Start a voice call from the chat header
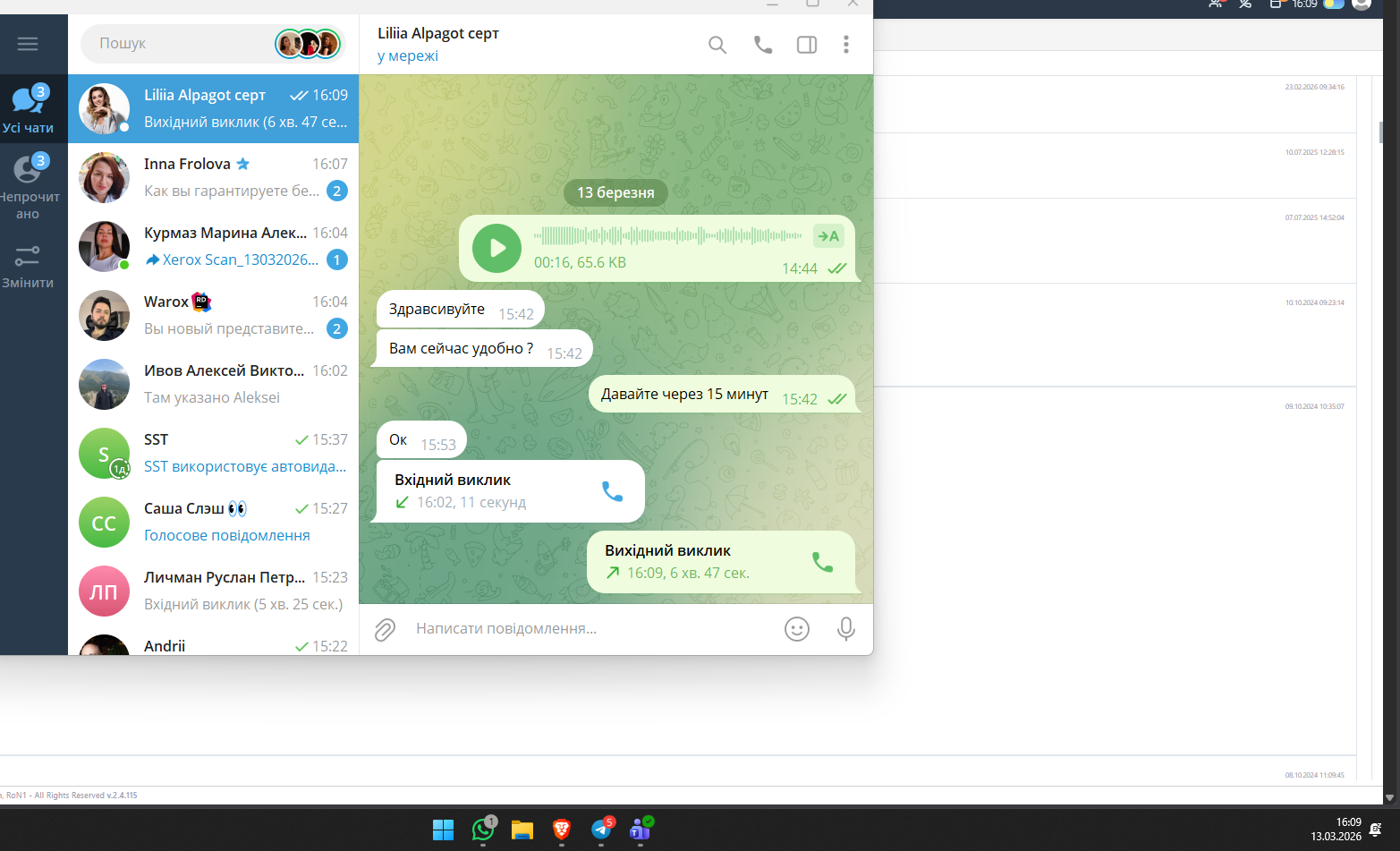Screen dimensions: 1400x851 point(763,45)
